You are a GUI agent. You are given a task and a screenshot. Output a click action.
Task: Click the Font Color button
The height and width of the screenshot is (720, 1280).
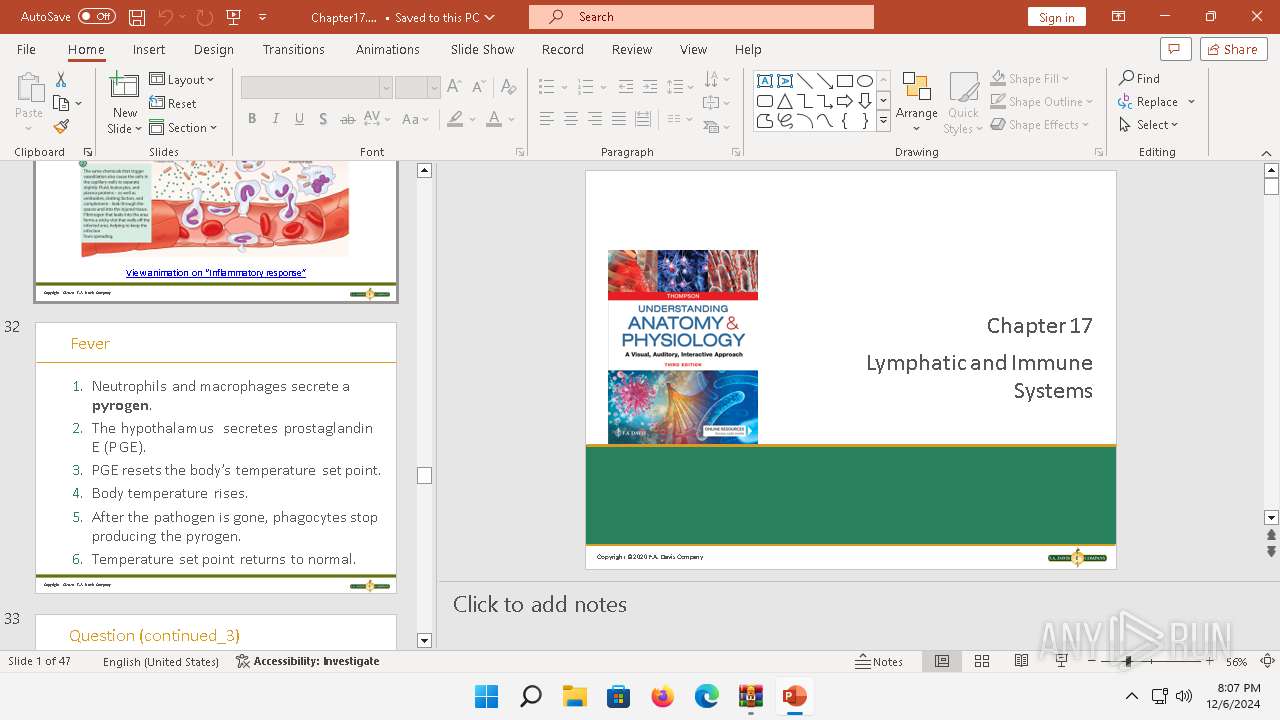coord(493,119)
